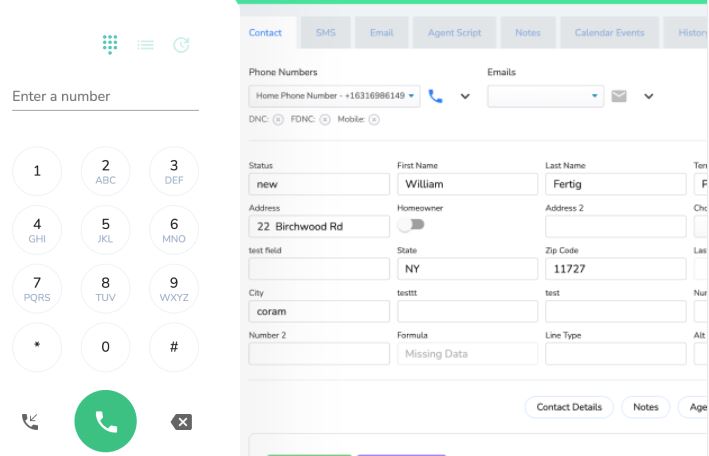The width and height of the screenshot is (709, 456).
Task: Toggle the Homeowner switch
Action: pyautogui.click(x=411, y=224)
